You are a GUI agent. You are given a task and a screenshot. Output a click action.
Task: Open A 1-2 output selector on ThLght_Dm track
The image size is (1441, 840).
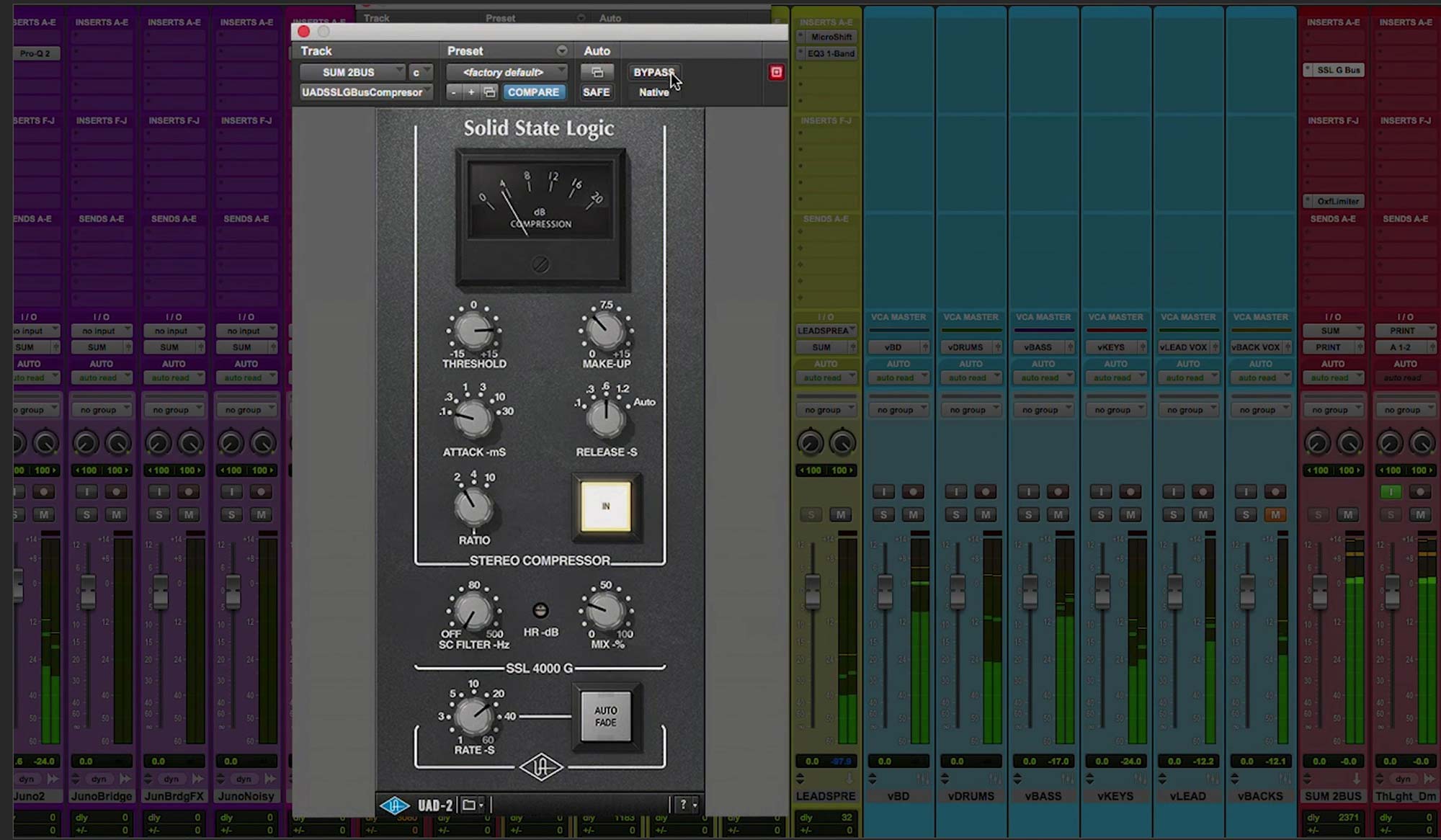tap(1406, 347)
